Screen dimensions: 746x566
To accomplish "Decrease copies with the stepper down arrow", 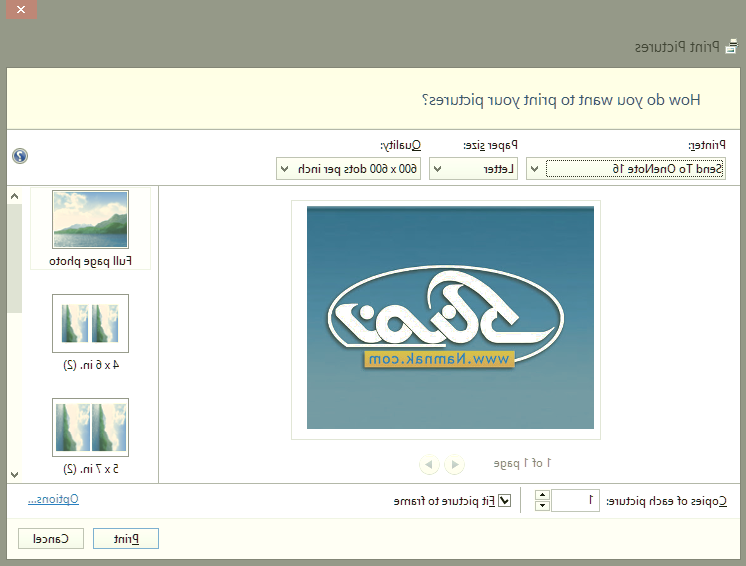I will tap(542, 506).
